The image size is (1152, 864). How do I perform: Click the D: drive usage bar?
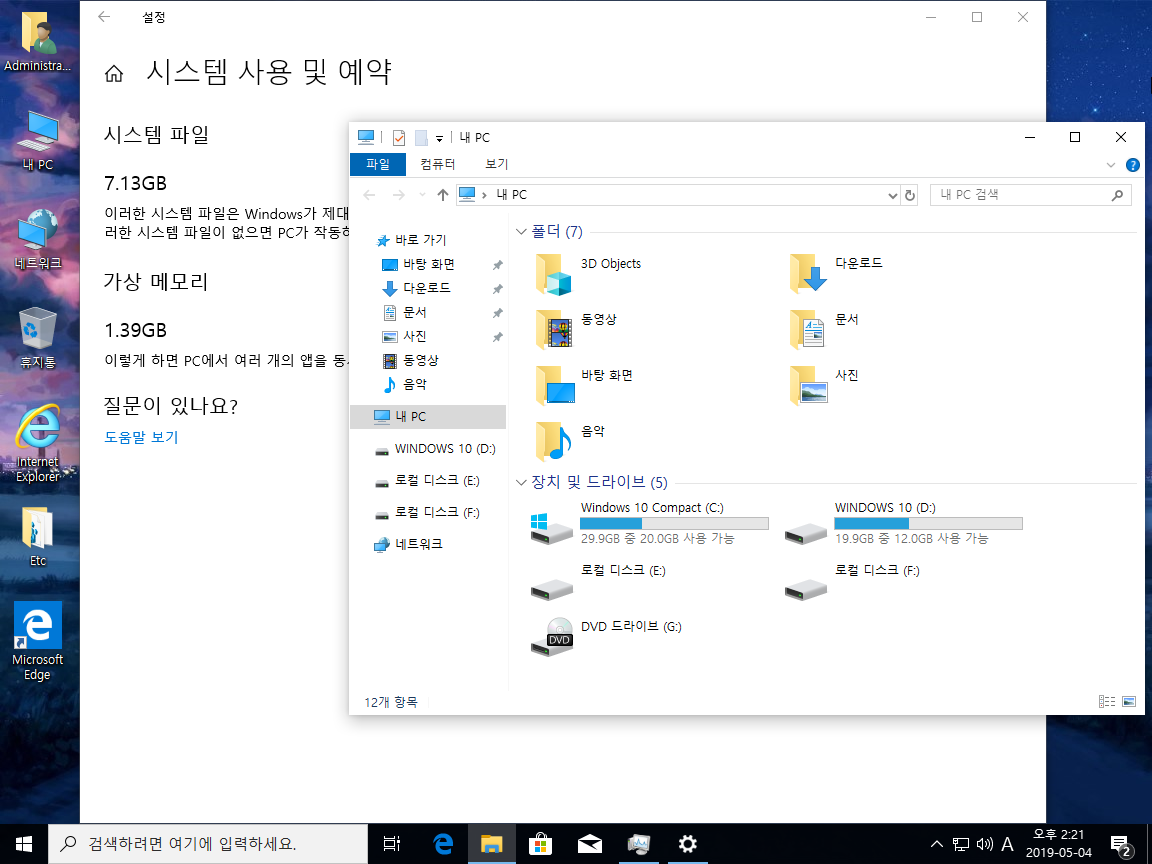pos(928,524)
